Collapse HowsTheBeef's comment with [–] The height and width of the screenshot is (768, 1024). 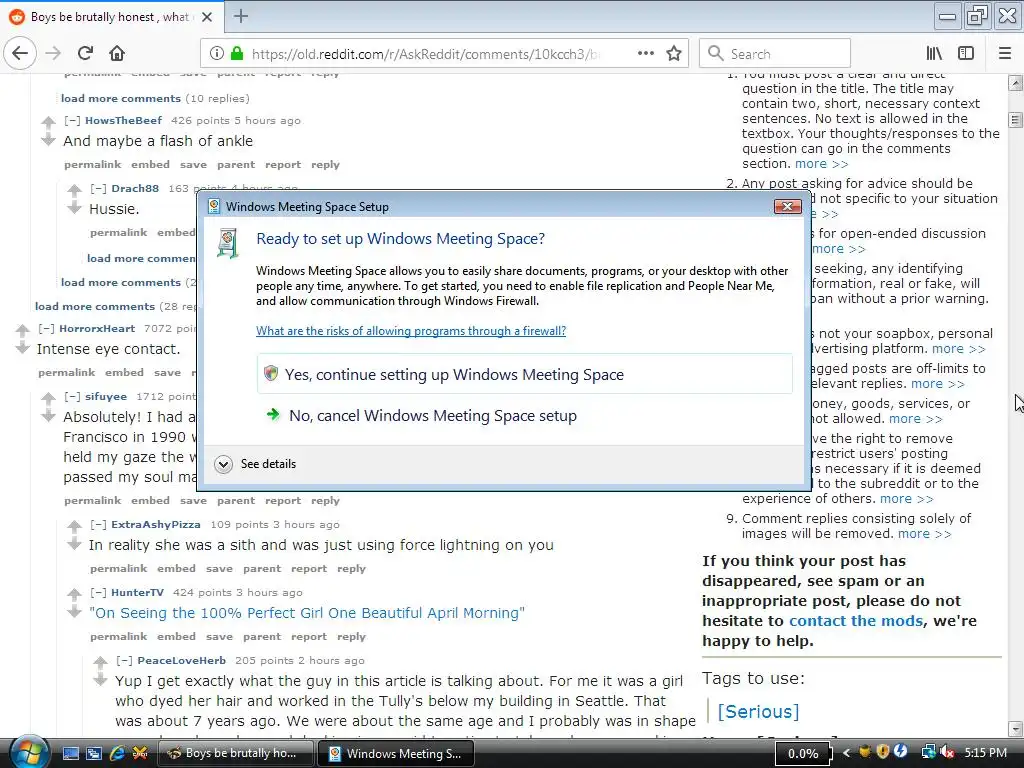pyautogui.click(x=72, y=120)
